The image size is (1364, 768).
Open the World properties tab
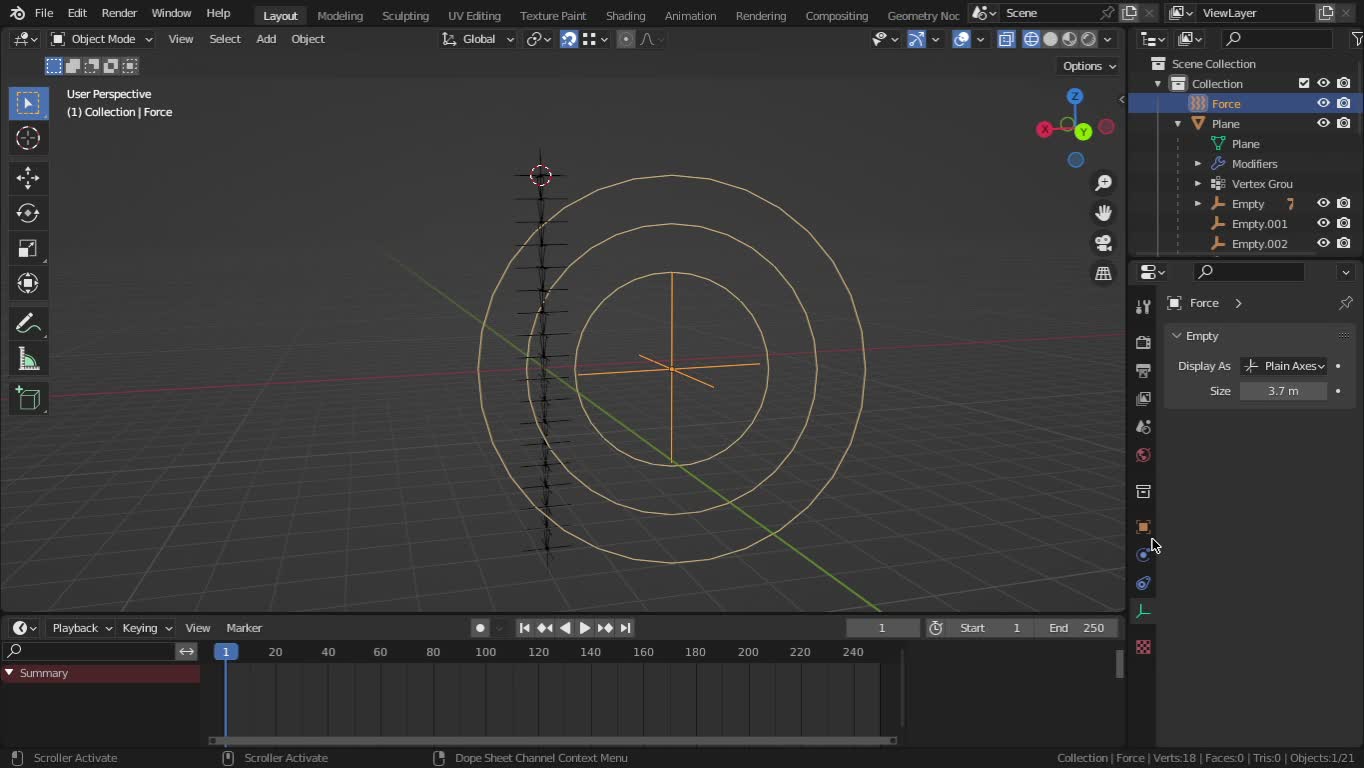click(1143, 455)
